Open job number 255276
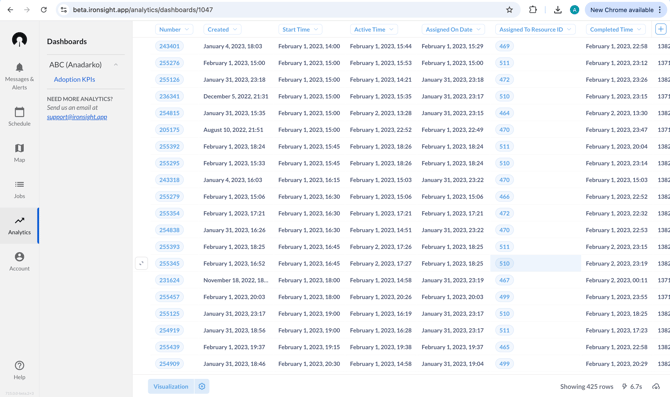The image size is (670, 397). point(169,63)
